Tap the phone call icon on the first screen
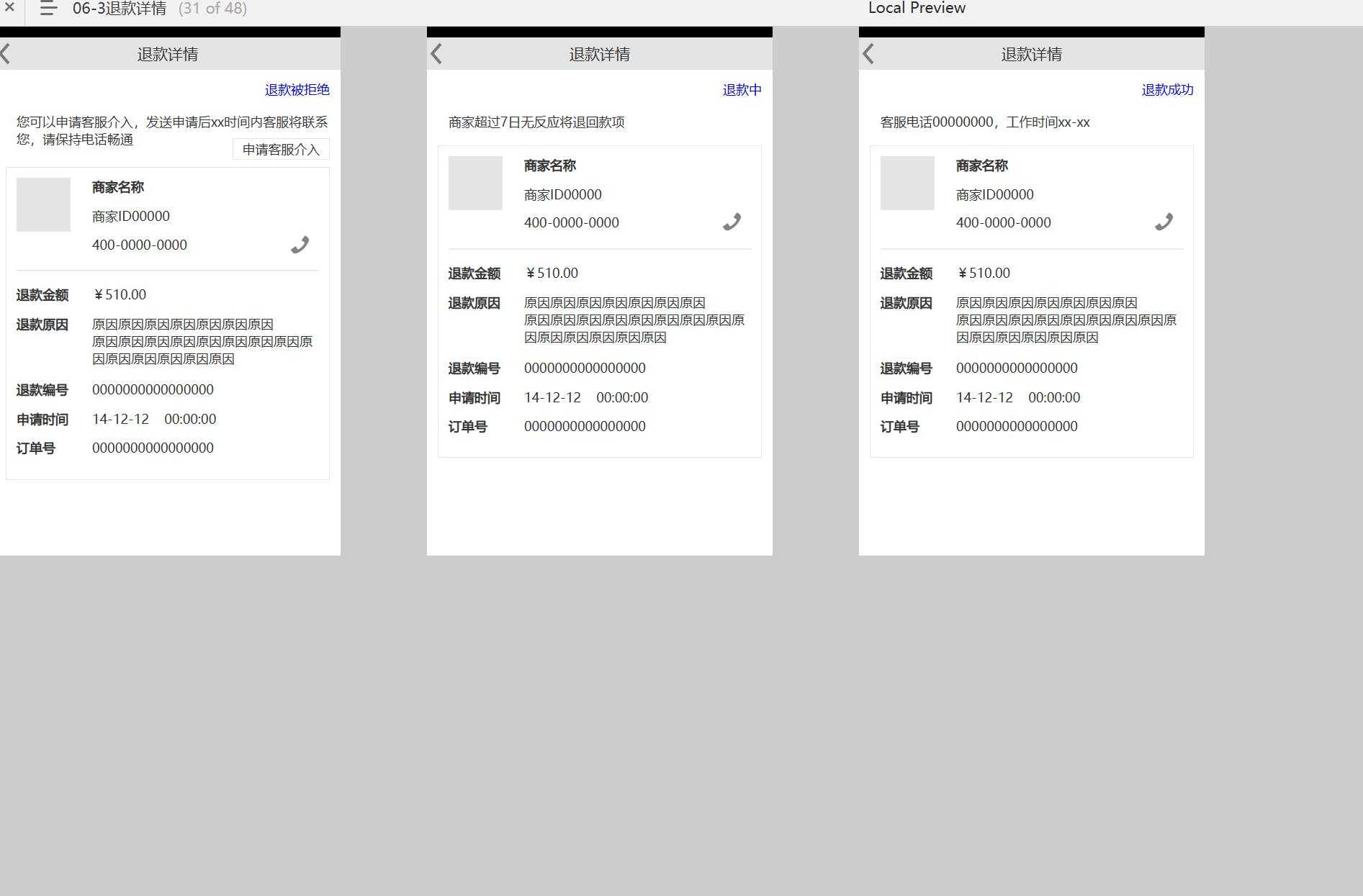This screenshot has width=1363, height=896. pos(300,245)
